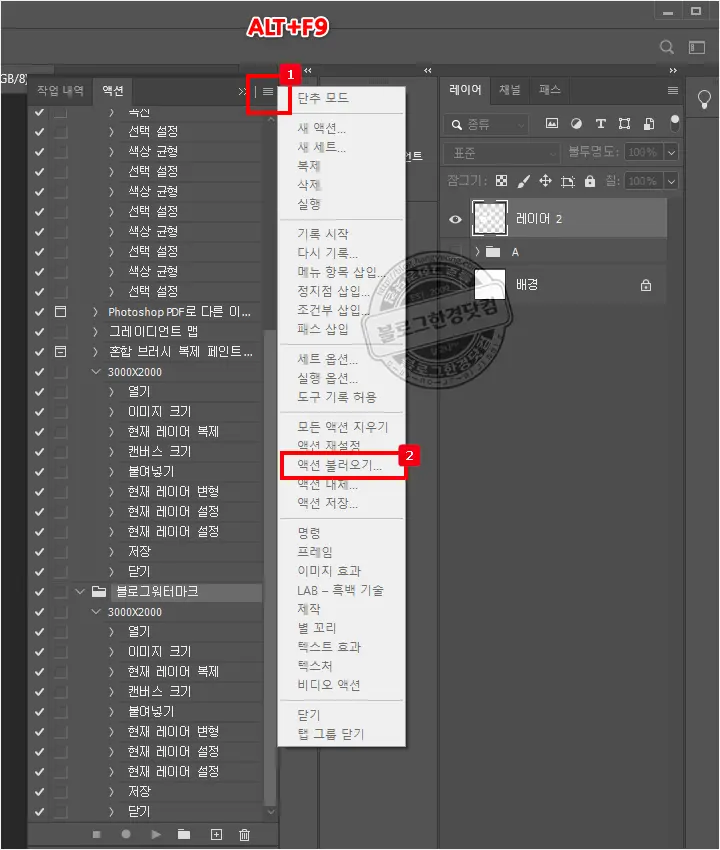Lock image pixels brush icon
This screenshot has width=720, height=850.
pyautogui.click(x=523, y=181)
